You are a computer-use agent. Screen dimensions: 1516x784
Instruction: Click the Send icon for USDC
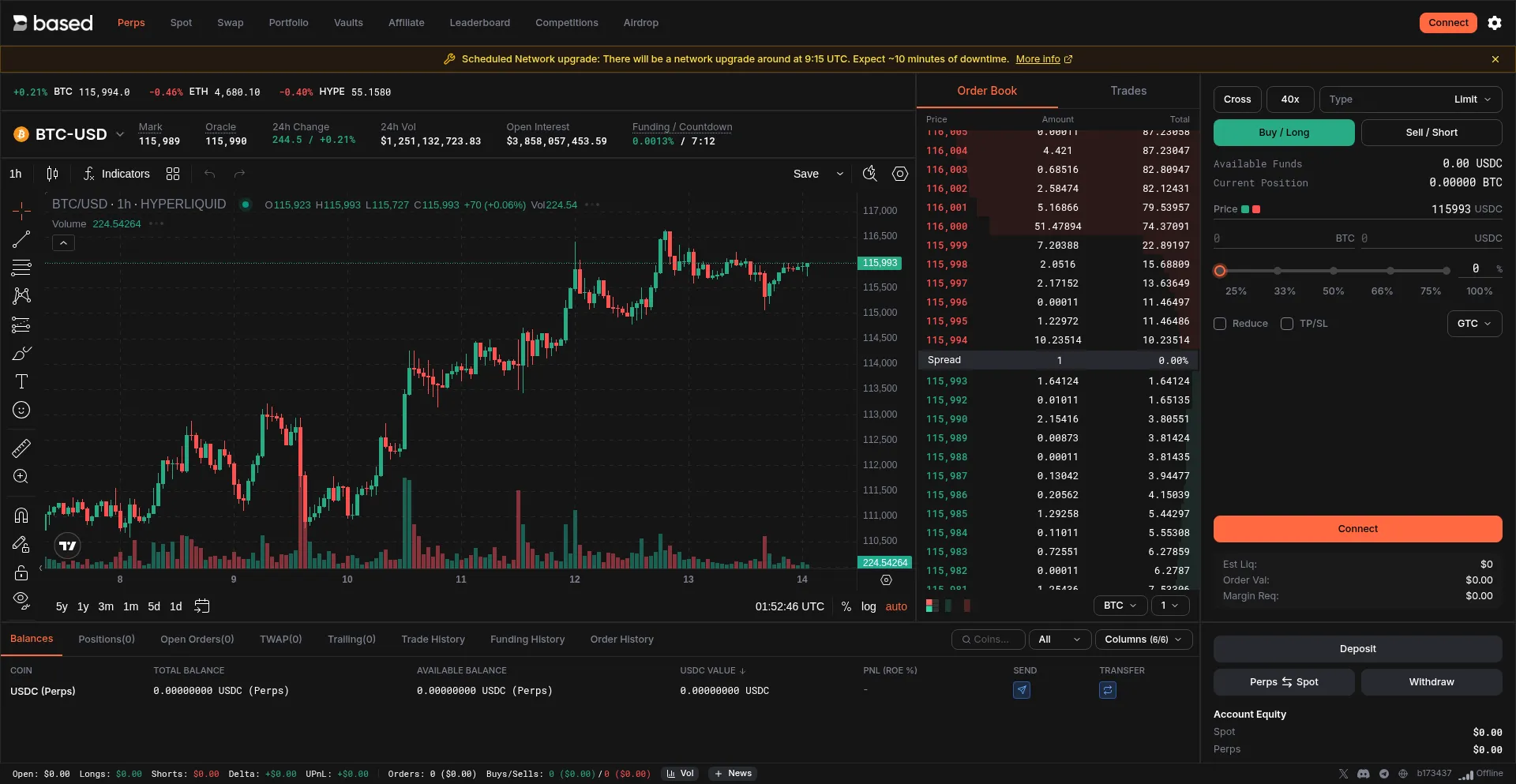pyautogui.click(x=1022, y=690)
